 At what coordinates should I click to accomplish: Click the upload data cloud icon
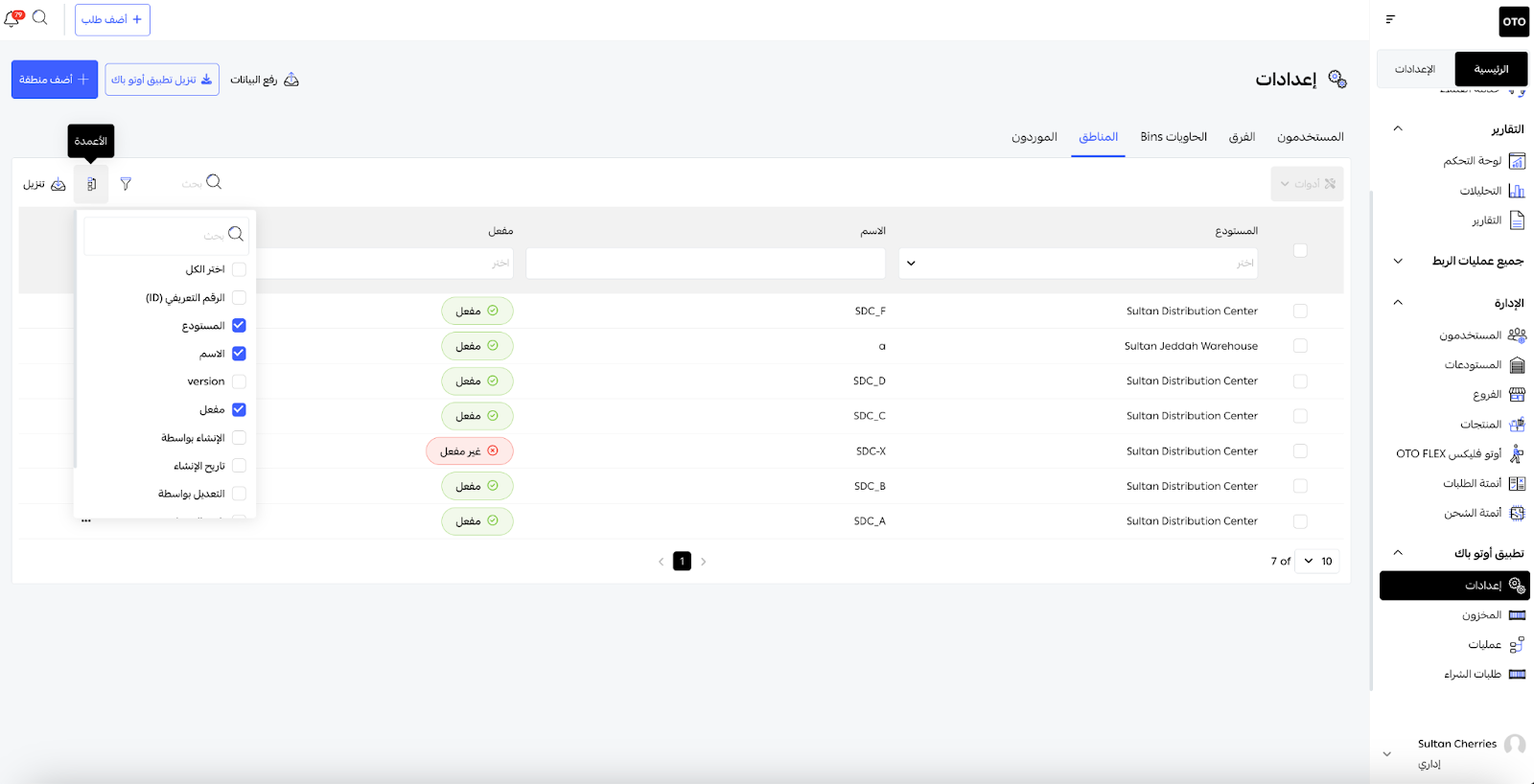pyautogui.click(x=291, y=80)
